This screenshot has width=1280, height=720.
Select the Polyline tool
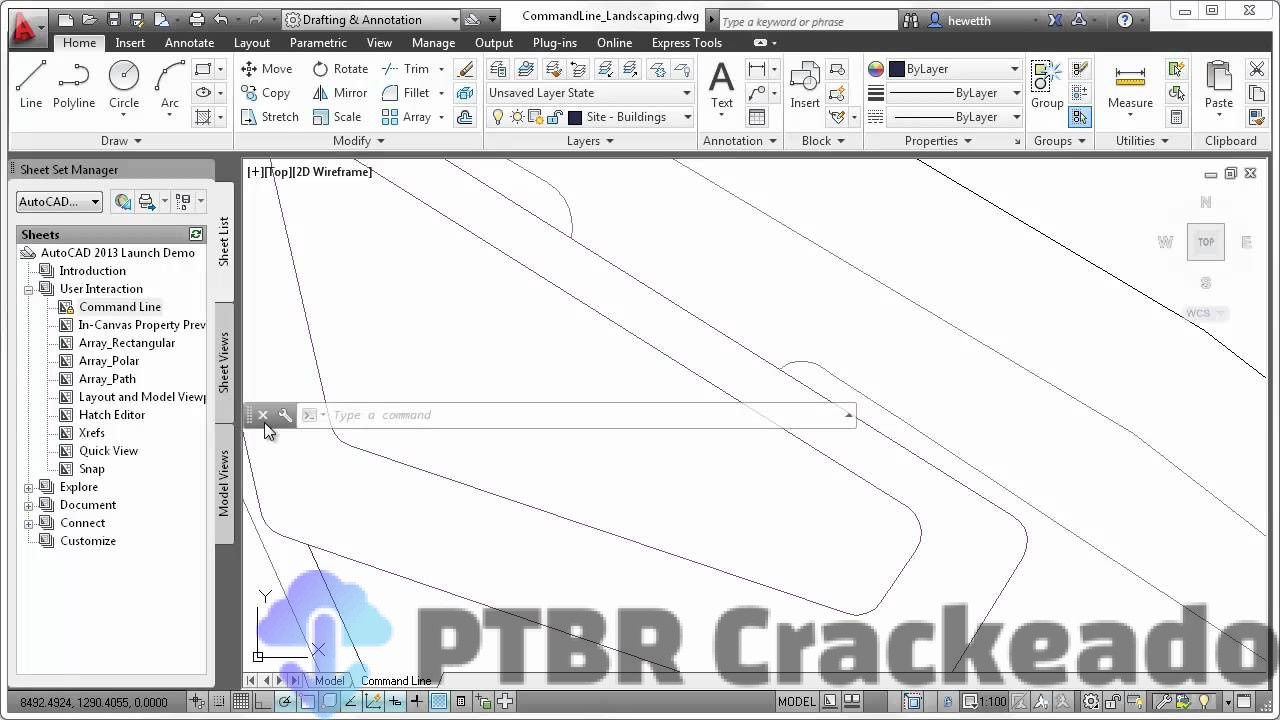click(x=74, y=84)
